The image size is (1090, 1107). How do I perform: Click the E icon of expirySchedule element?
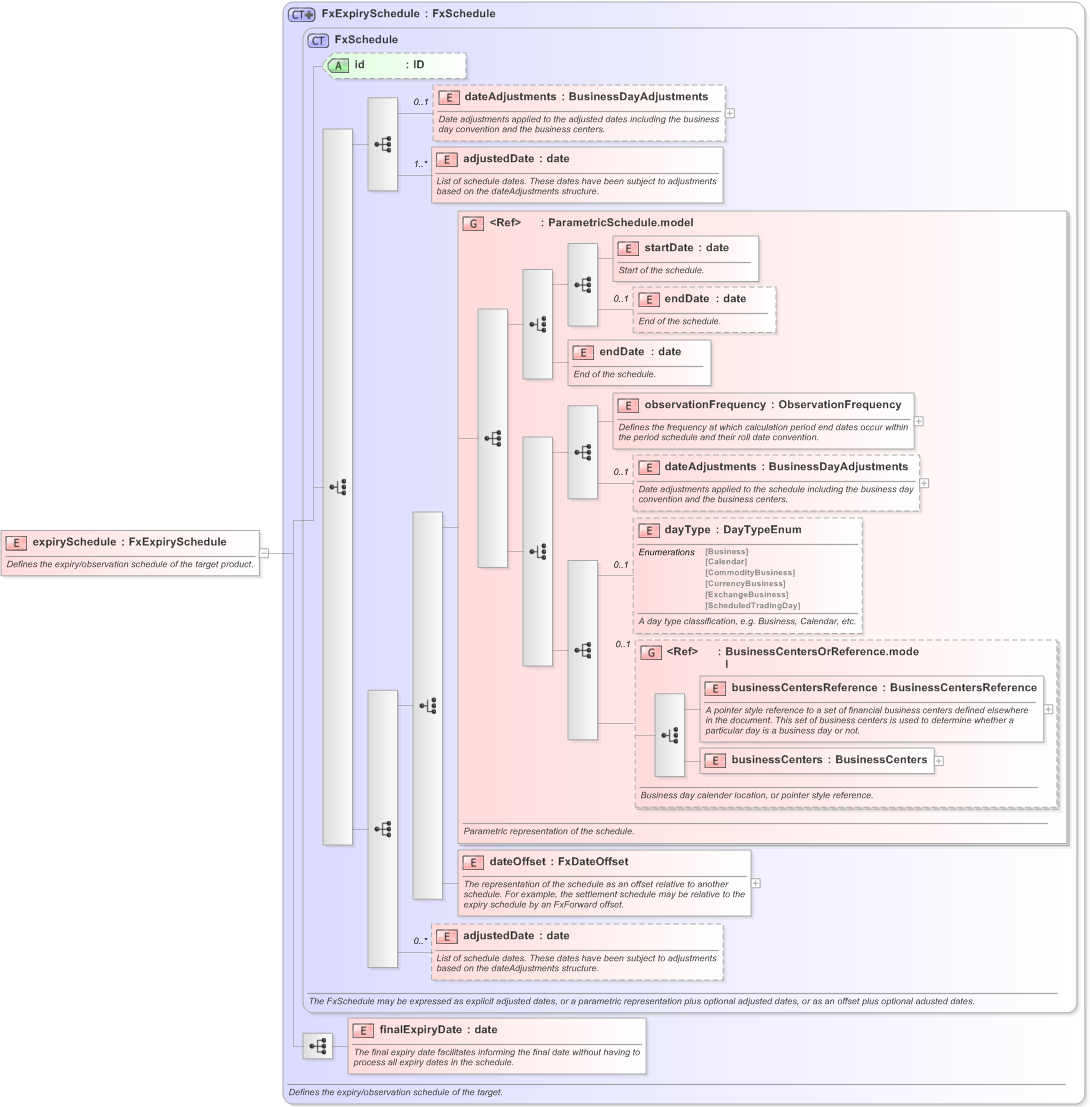point(16,543)
